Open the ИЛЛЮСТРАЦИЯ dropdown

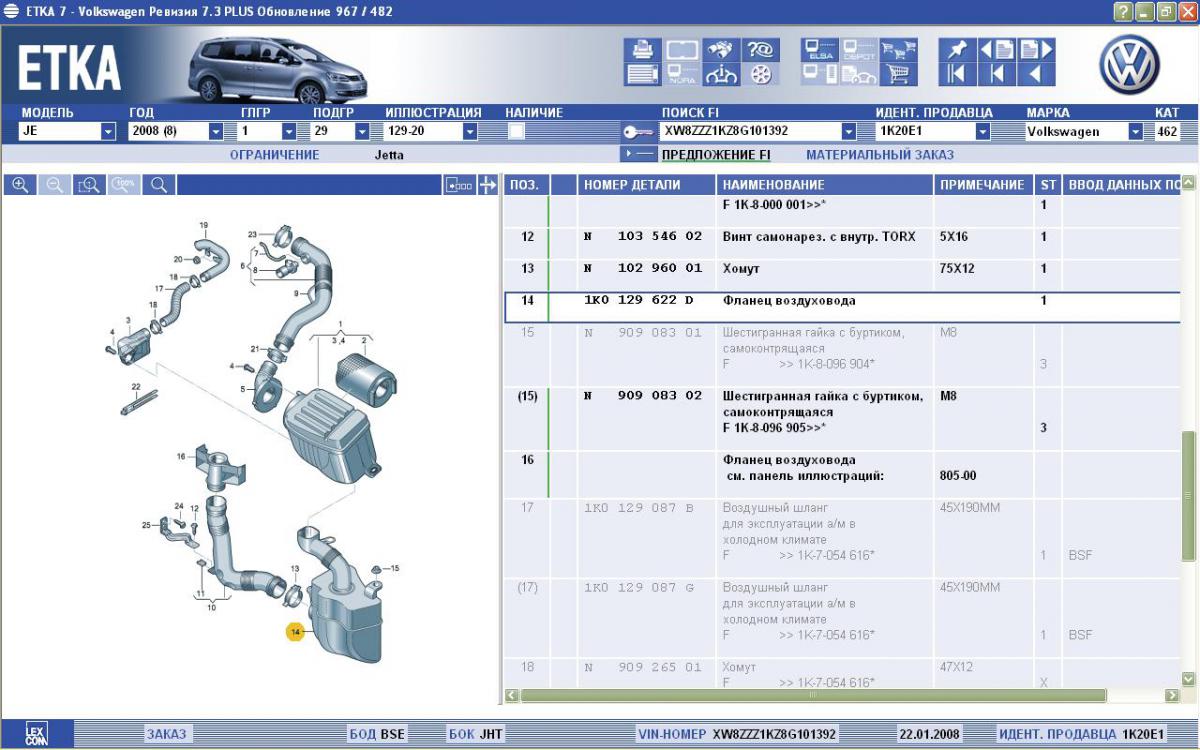pos(470,131)
